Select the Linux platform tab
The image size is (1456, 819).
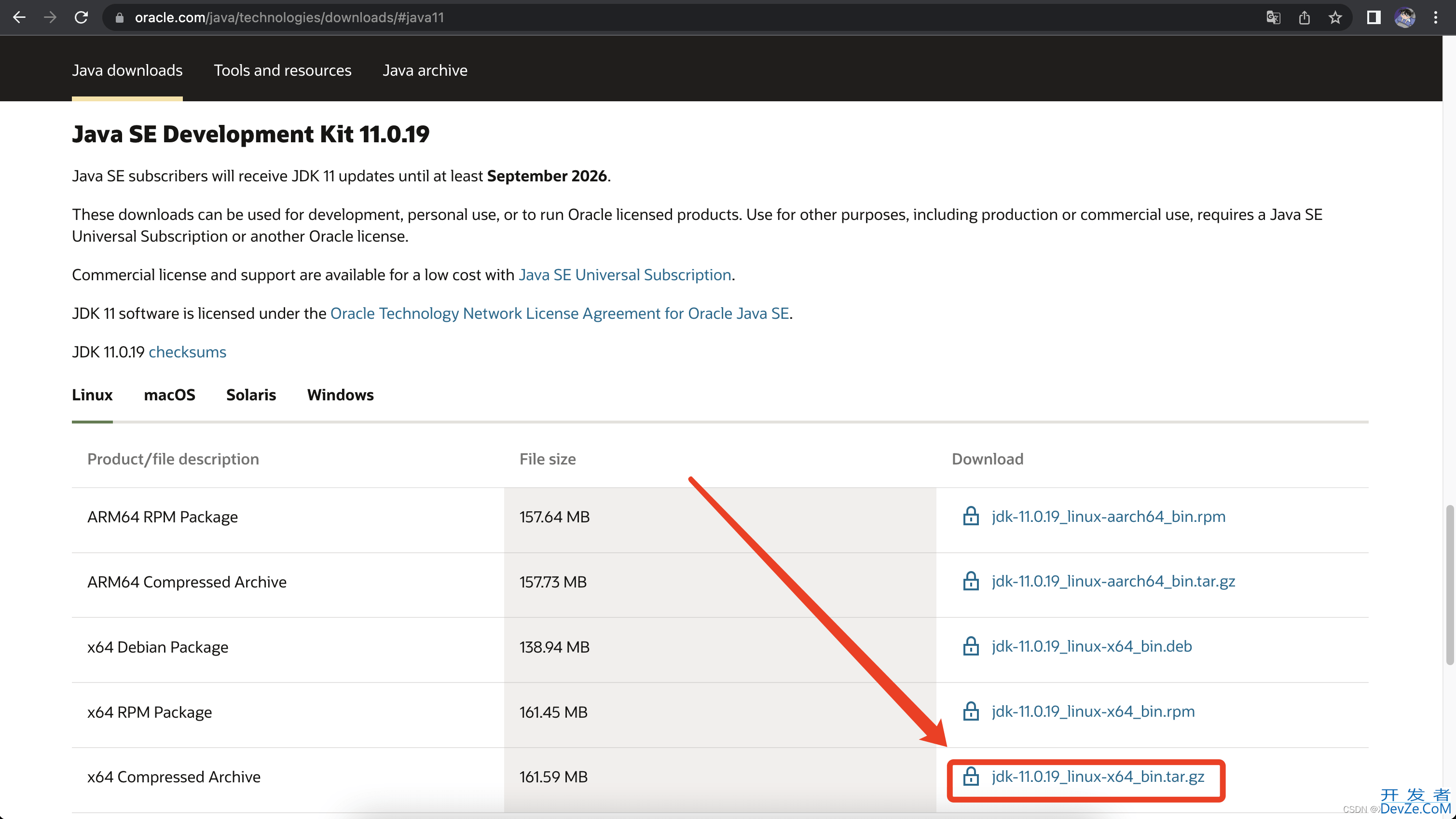coord(92,395)
